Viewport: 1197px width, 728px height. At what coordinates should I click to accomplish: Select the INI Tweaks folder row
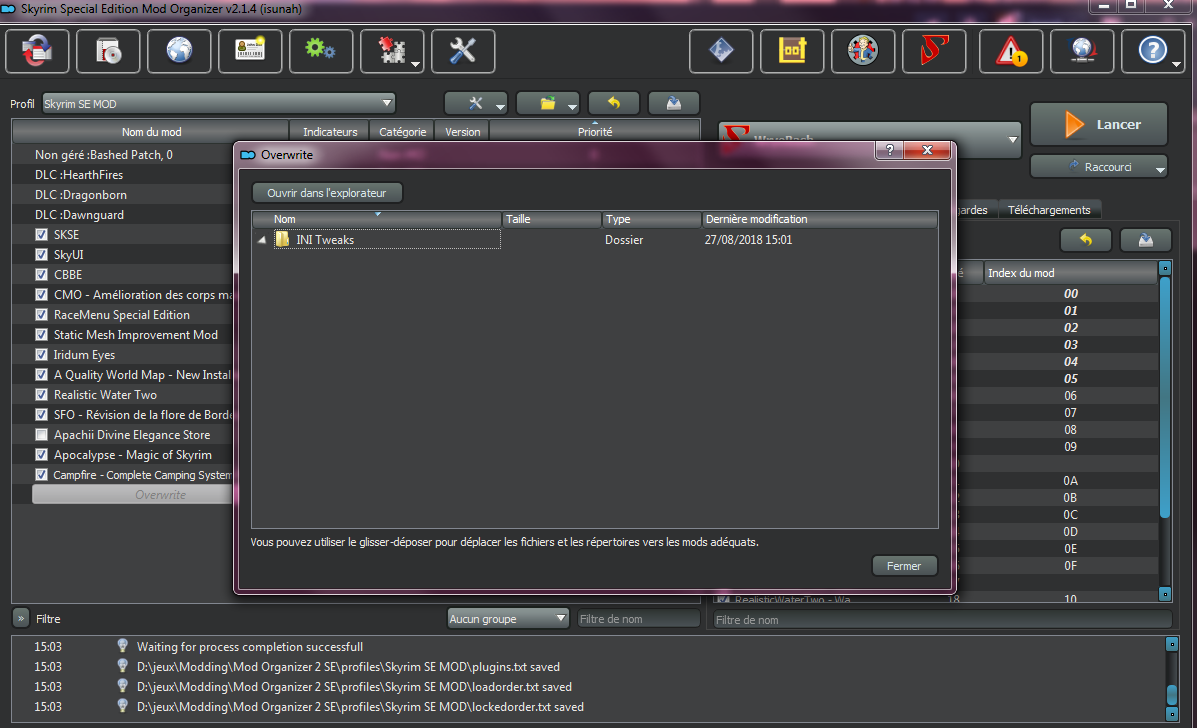[x=595, y=240]
